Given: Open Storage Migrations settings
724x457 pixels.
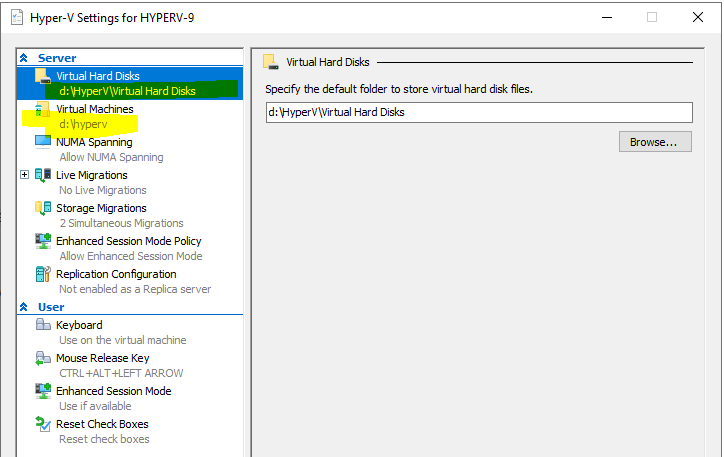Looking at the screenshot, I should pos(101,208).
